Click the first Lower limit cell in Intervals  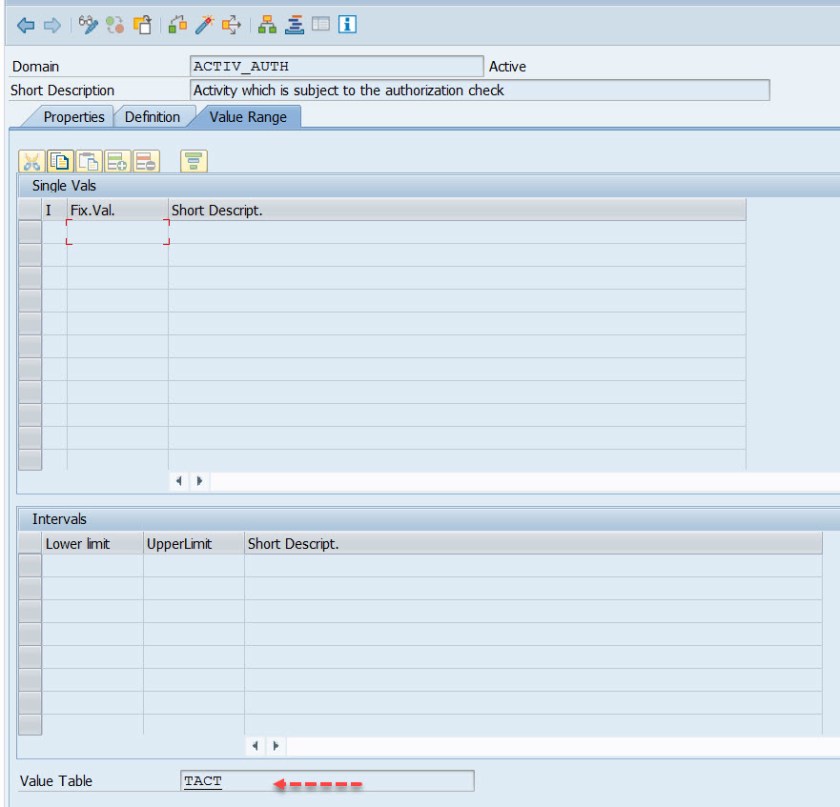92,565
